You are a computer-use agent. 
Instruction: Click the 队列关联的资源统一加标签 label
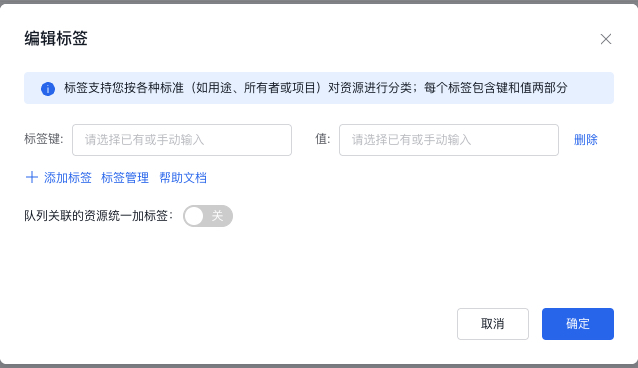coord(99,216)
